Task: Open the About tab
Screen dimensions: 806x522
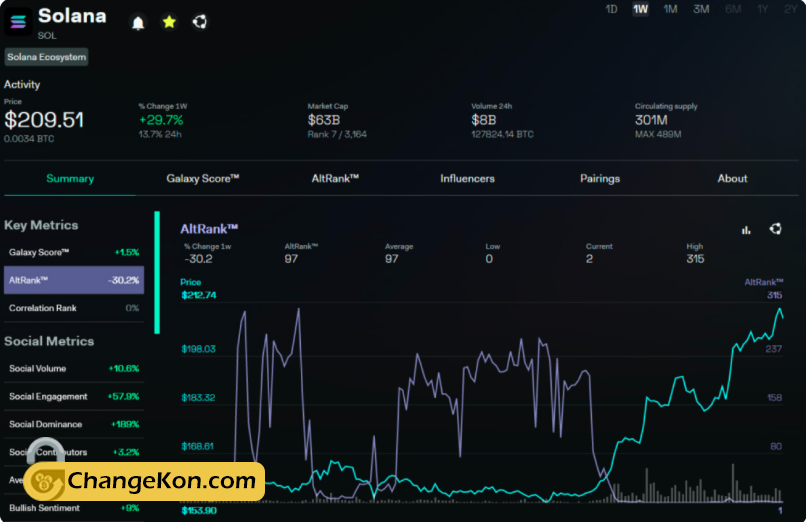Action: (x=732, y=179)
